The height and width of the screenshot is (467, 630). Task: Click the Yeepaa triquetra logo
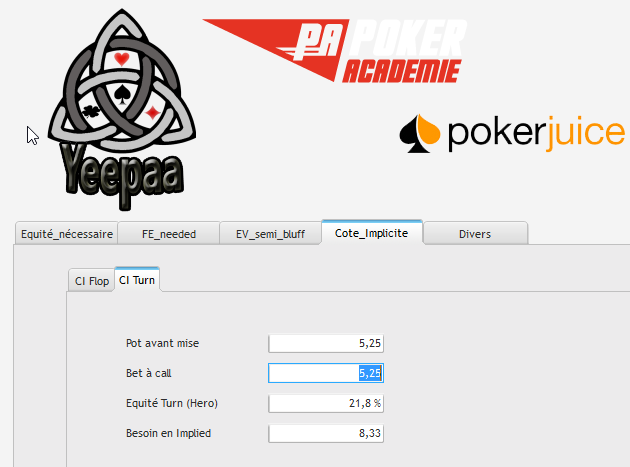[x=122, y=109]
